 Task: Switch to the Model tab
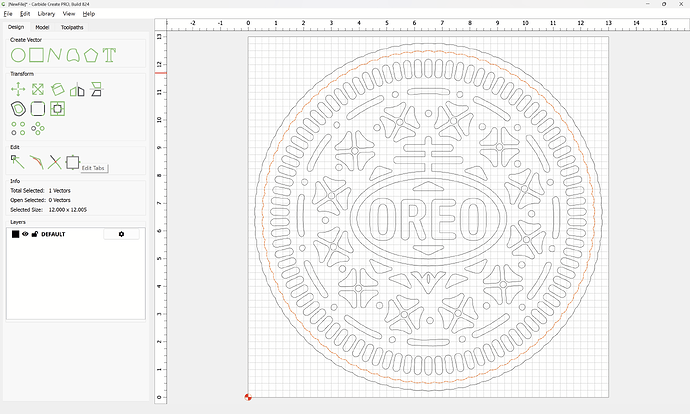[42, 27]
